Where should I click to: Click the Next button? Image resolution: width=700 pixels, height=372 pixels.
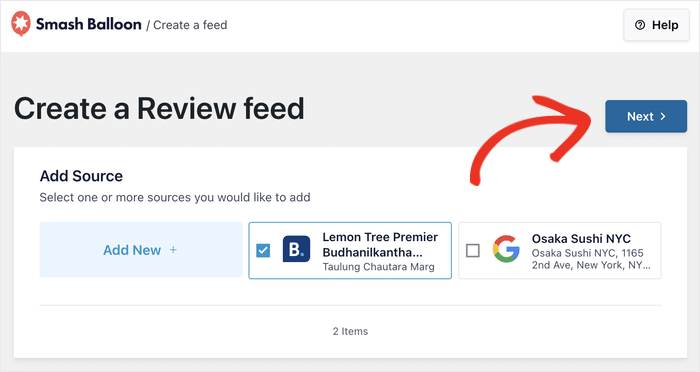click(646, 117)
